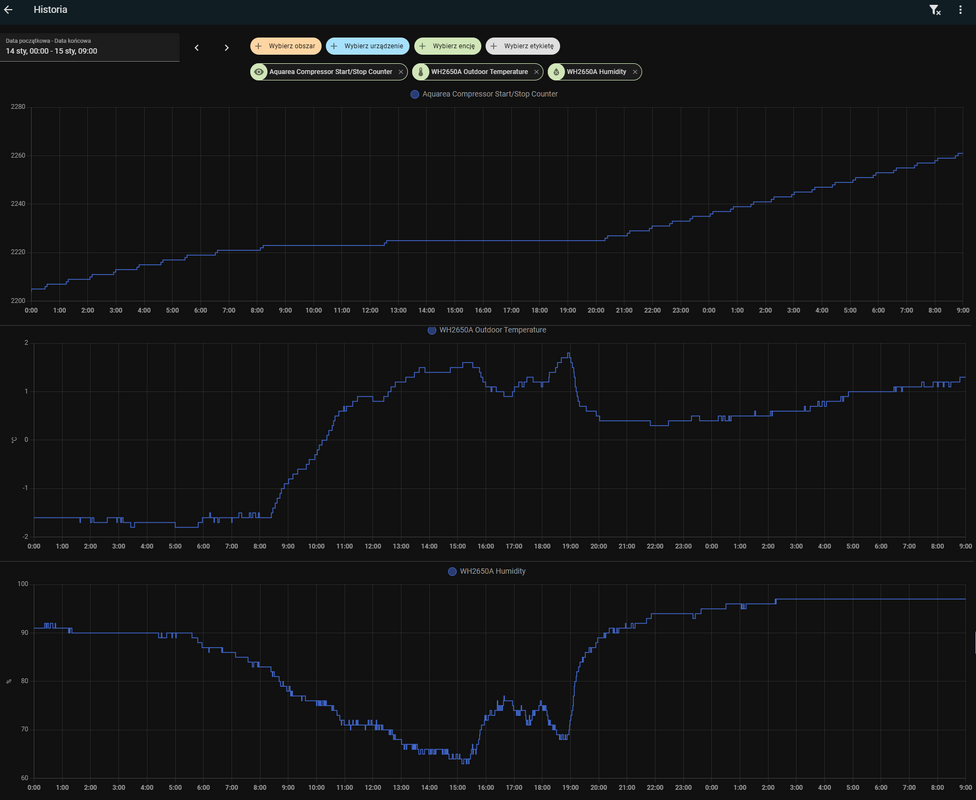Open the 'Wybierz obszar' area picker

(x=285, y=46)
